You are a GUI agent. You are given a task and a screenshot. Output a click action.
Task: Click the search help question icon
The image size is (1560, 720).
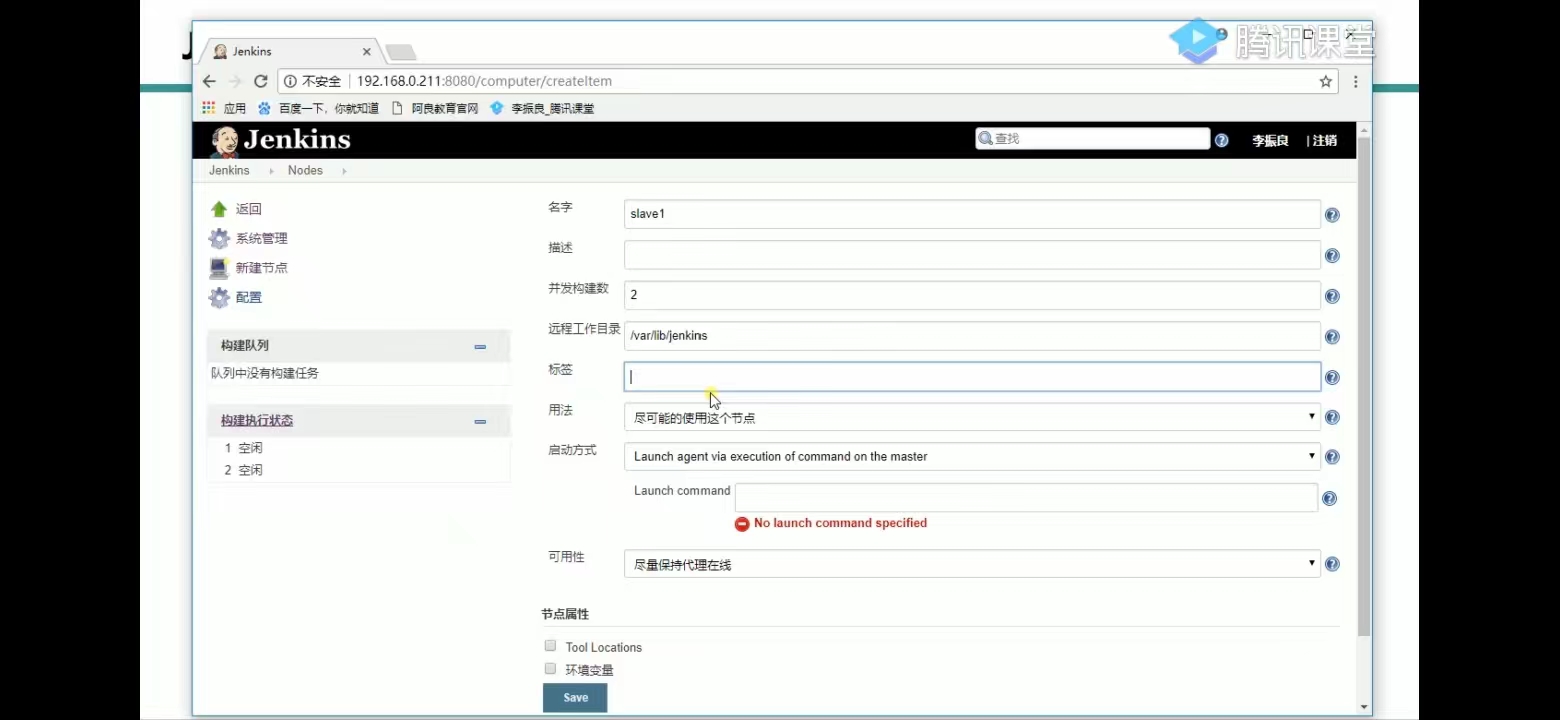1221,140
